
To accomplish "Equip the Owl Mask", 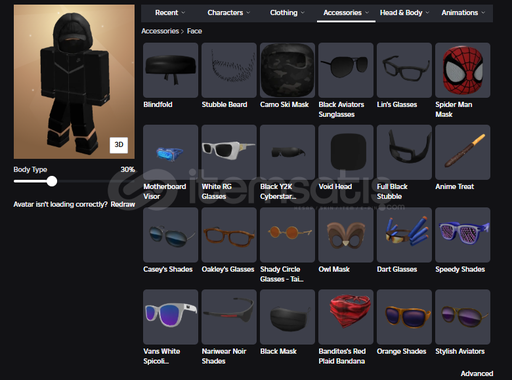I will (x=346, y=235).
